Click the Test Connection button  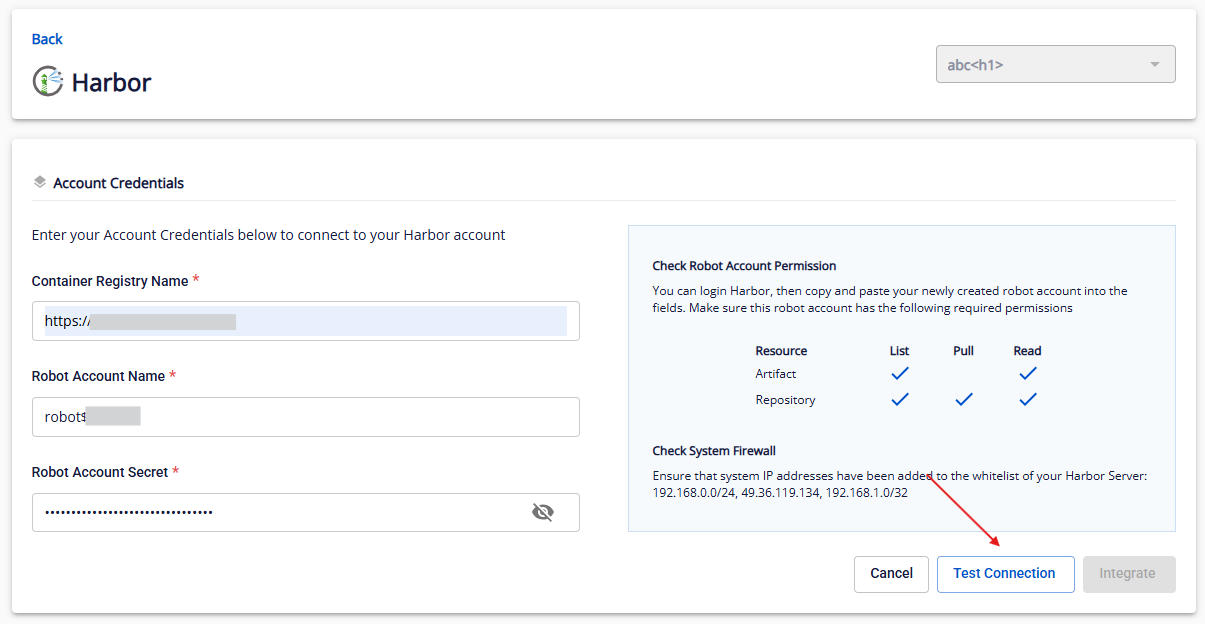(x=1004, y=574)
